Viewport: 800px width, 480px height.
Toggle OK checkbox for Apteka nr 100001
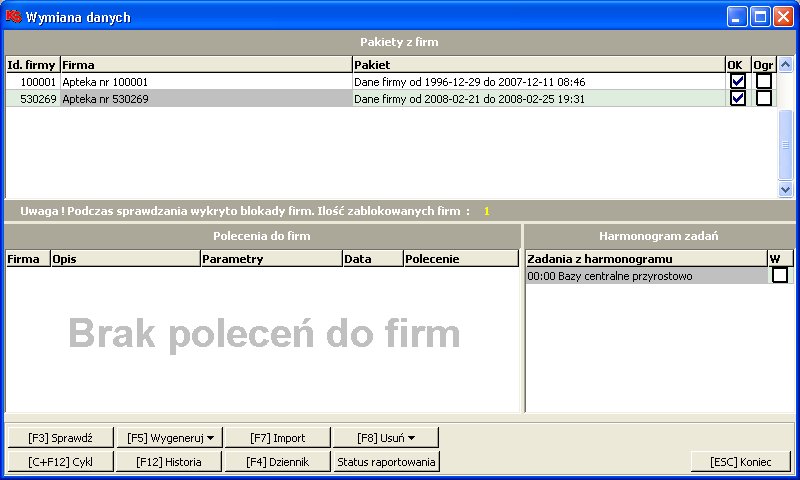[738, 81]
